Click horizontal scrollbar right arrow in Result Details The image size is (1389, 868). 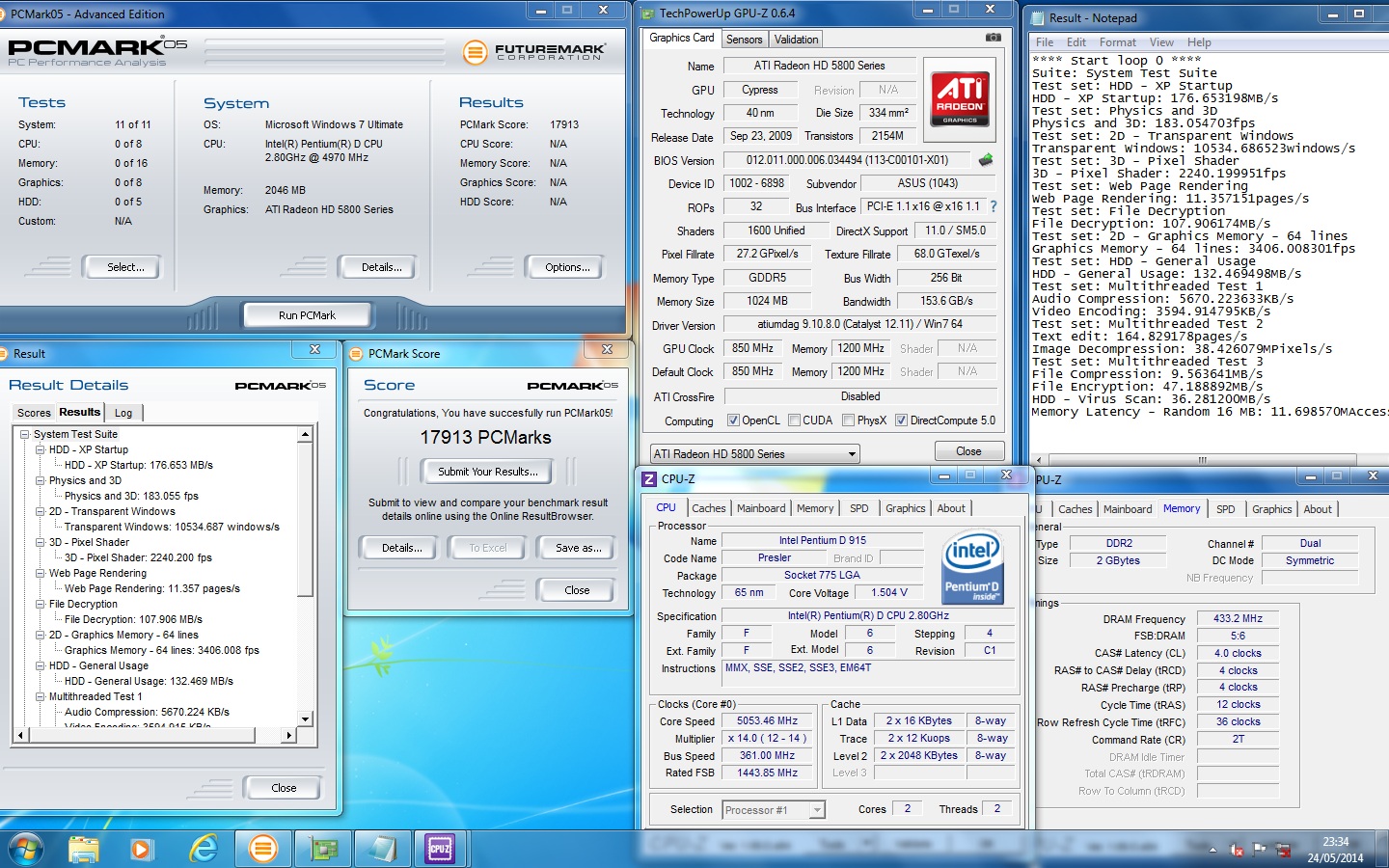coord(288,735)
